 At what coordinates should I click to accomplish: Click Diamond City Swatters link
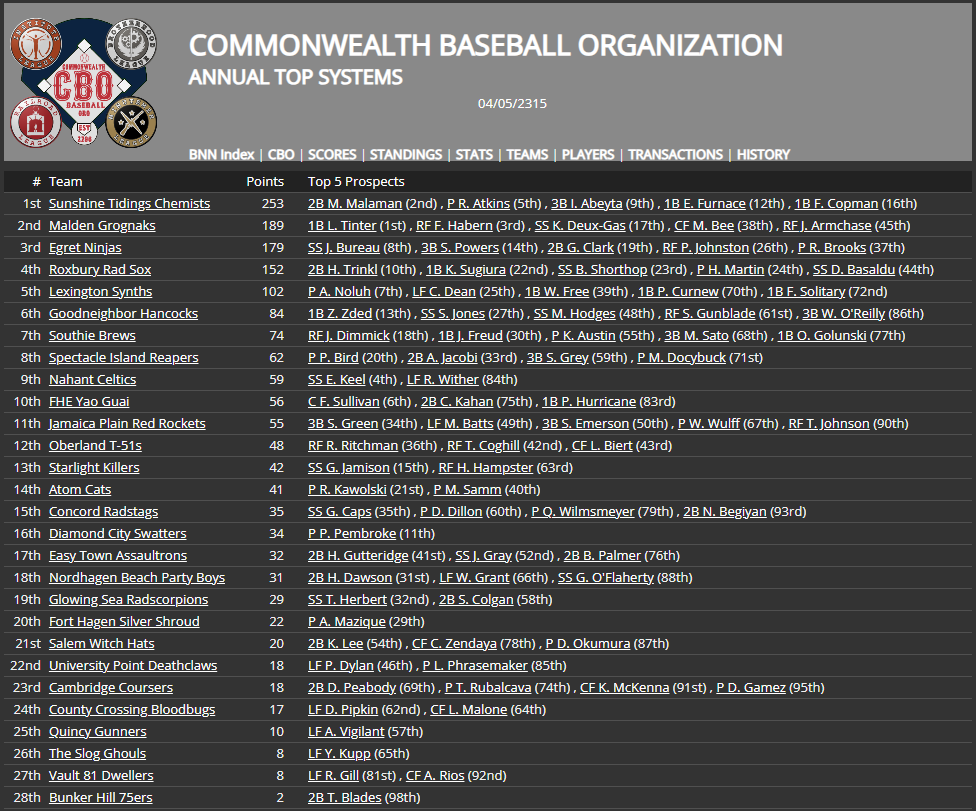tap(118, 533)
